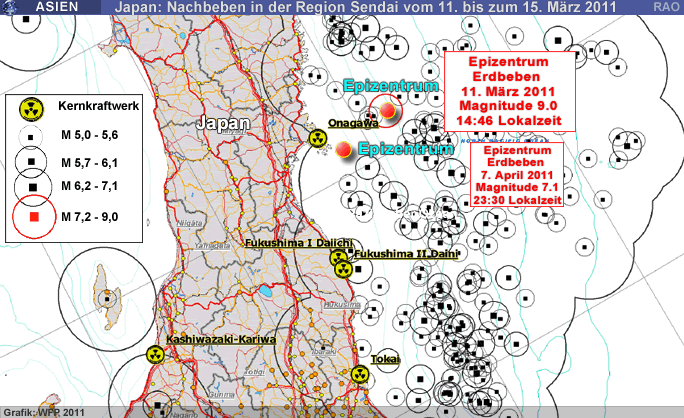Select the red M 7,2 - 9,0 legend circle
Viewport: 684px width, 418px height.
click(33, 216)
